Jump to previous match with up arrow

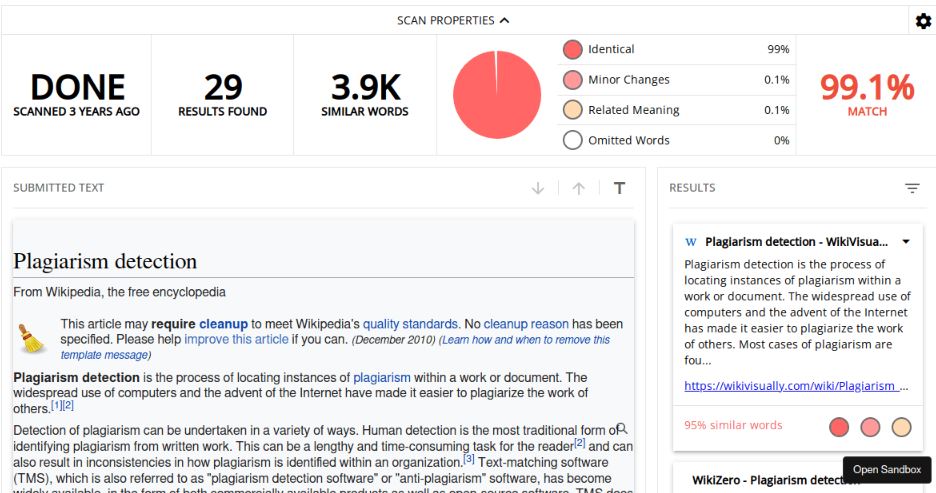point(578,189)
